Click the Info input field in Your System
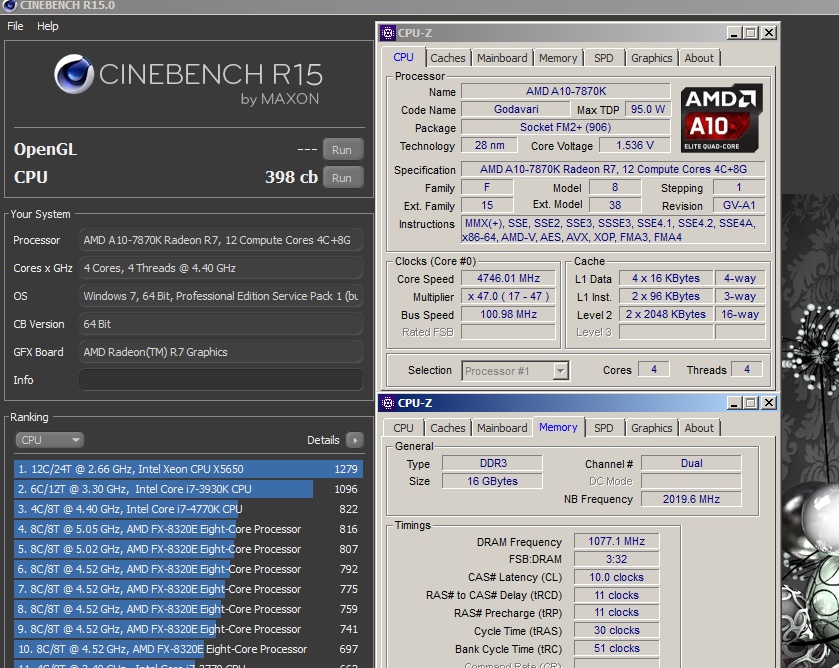This screenshot has height=668, width=839. click(x=220, y=380)
